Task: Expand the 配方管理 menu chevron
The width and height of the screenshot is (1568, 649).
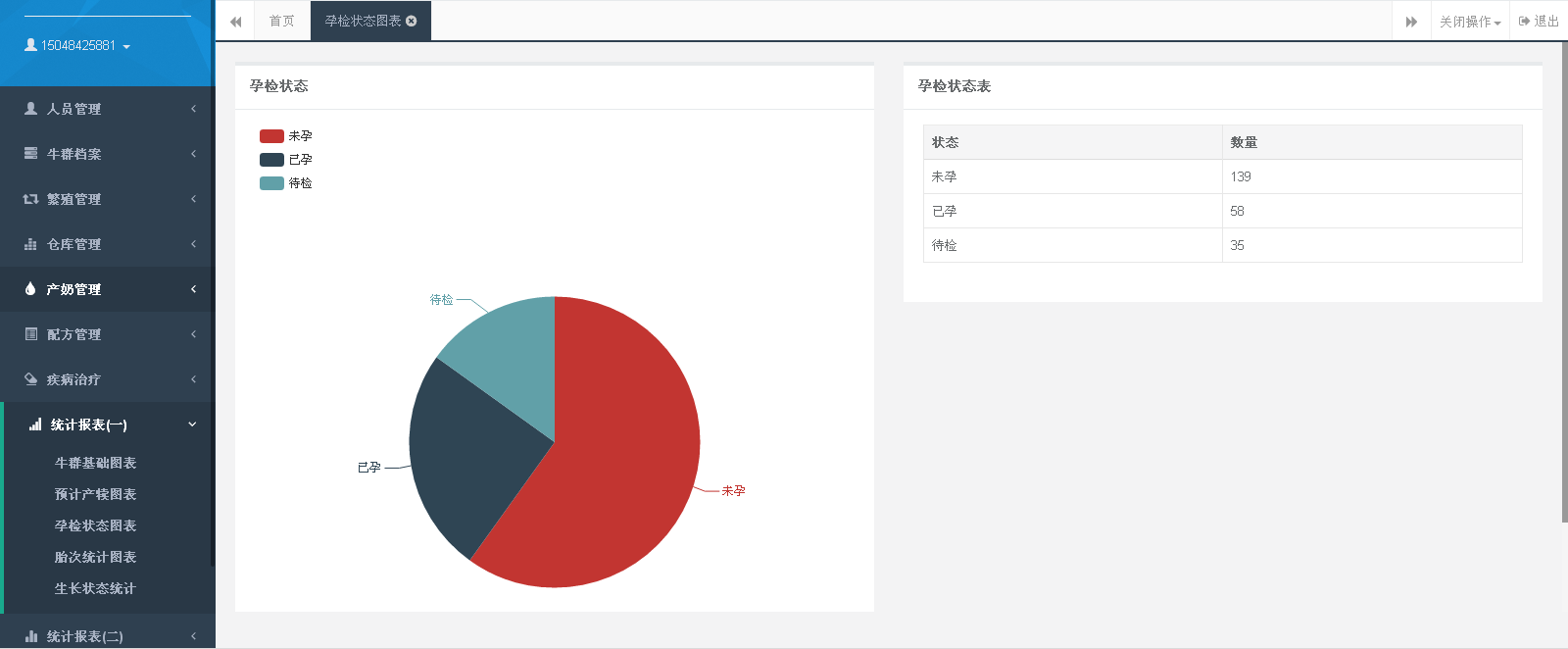Action: click(193, 334)
